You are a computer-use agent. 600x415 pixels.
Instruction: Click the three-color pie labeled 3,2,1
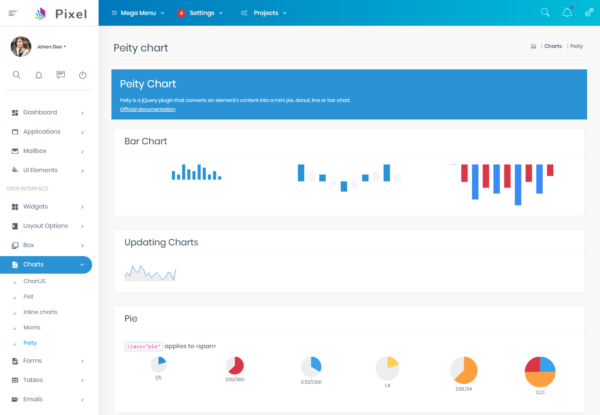540,372
